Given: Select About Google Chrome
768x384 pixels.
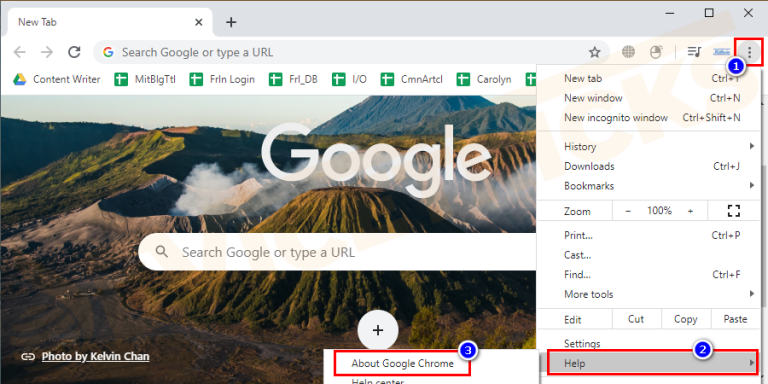Looking at the screenshot, I should [x=402, y=363].
